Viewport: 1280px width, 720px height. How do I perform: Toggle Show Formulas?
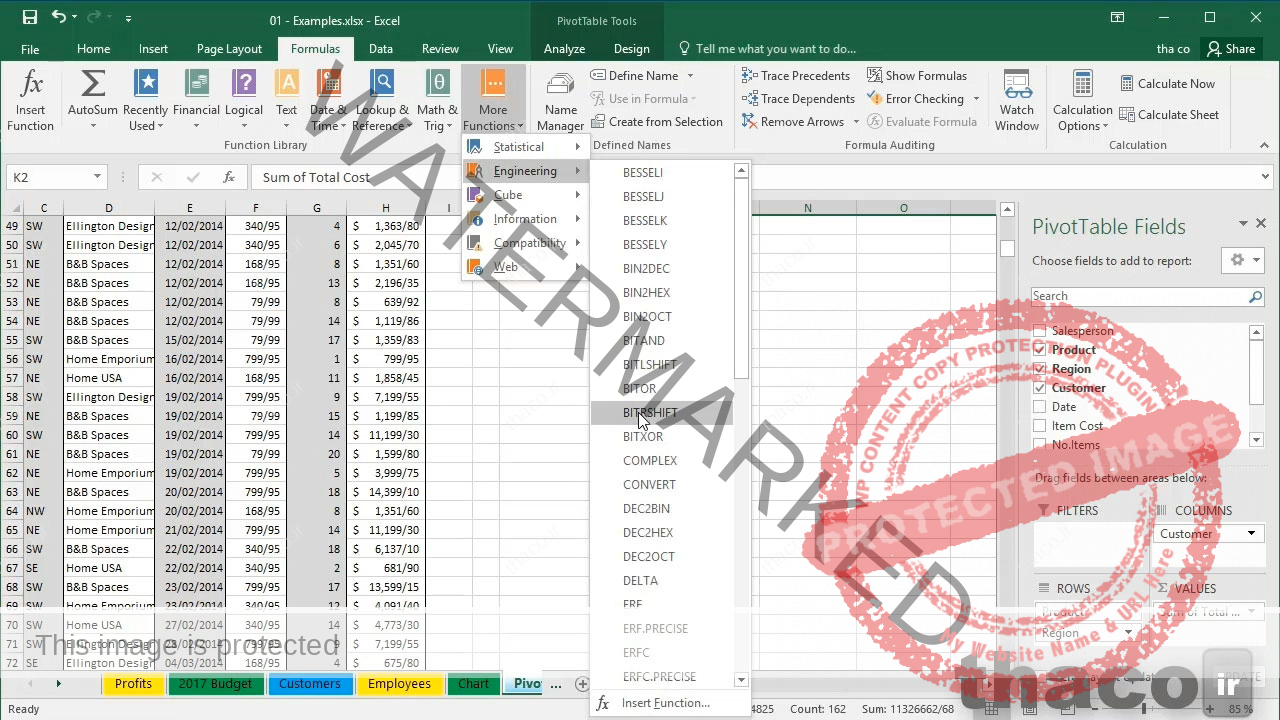917,75
